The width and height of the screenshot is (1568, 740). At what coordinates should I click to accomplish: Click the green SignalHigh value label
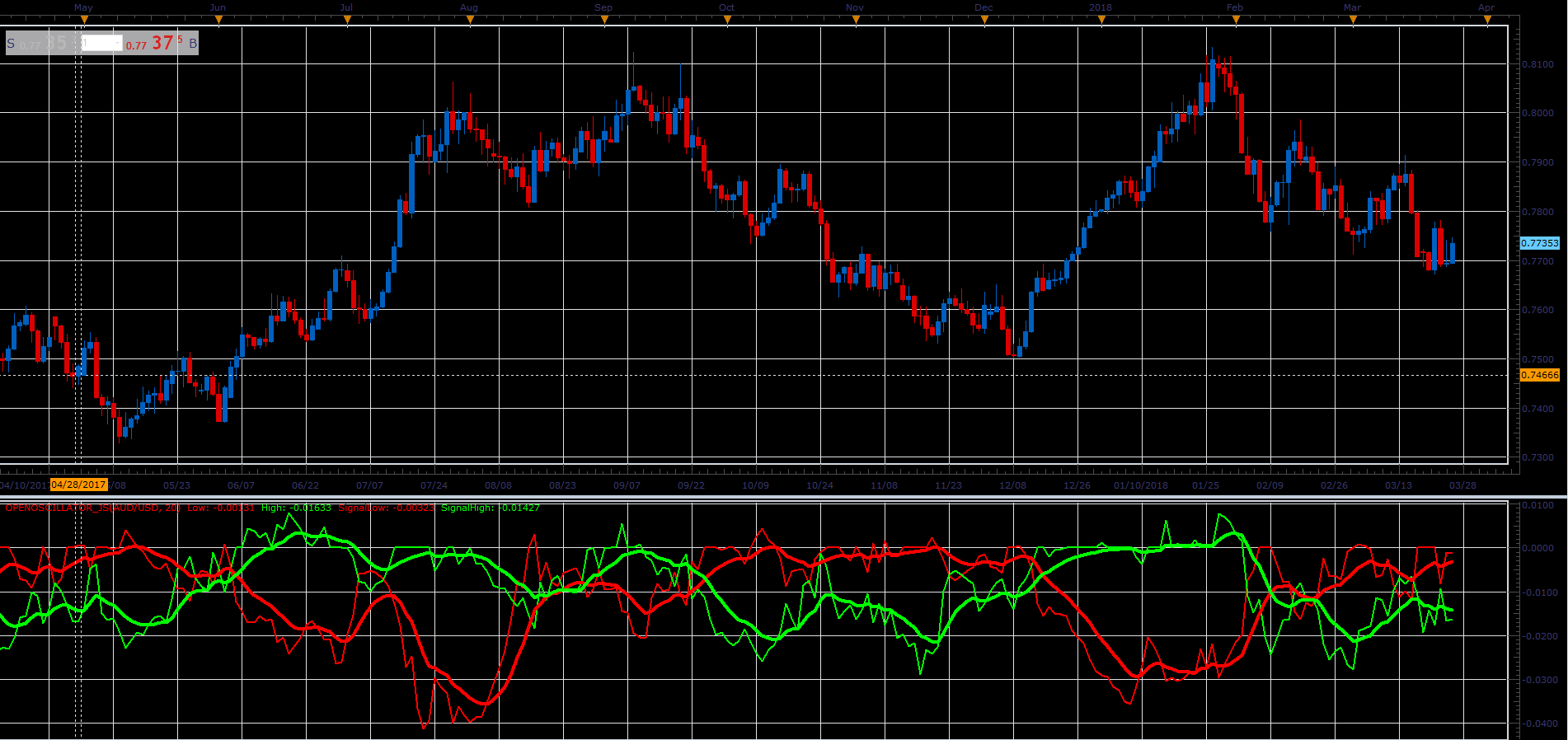coord(491,508)
